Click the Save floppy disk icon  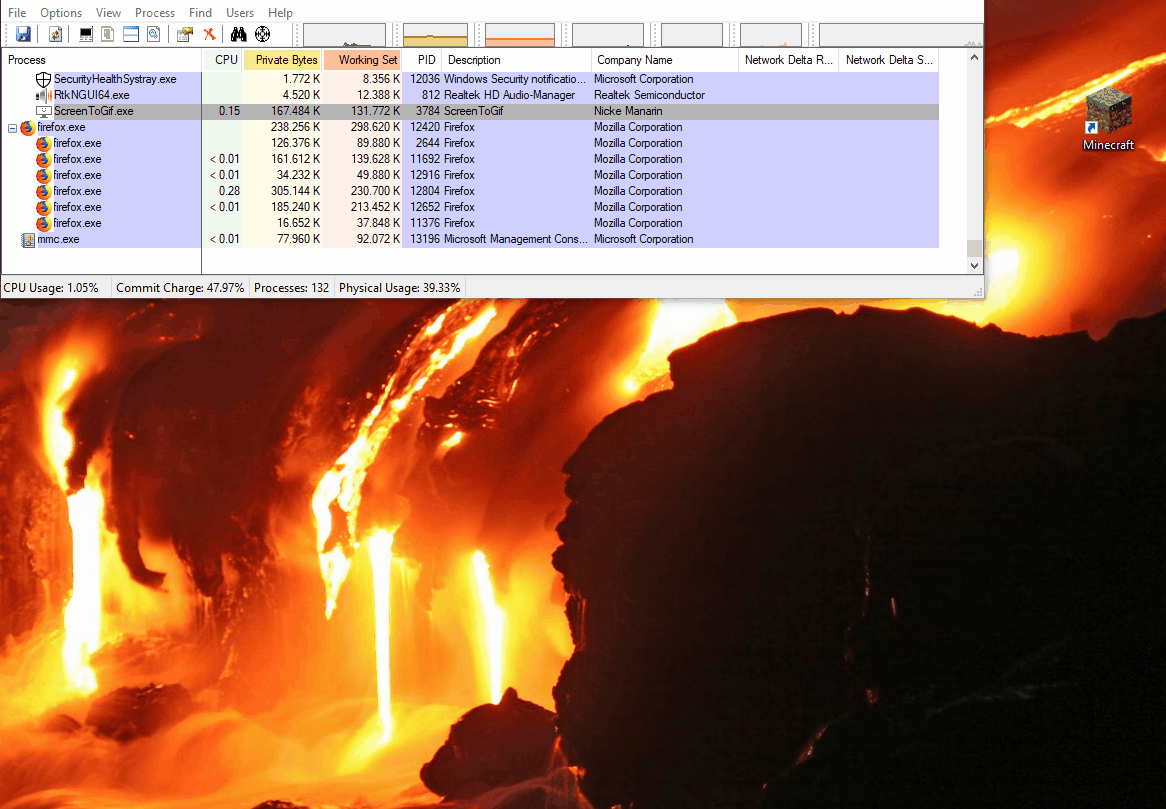pyautogui.click(x=23, y=34)
